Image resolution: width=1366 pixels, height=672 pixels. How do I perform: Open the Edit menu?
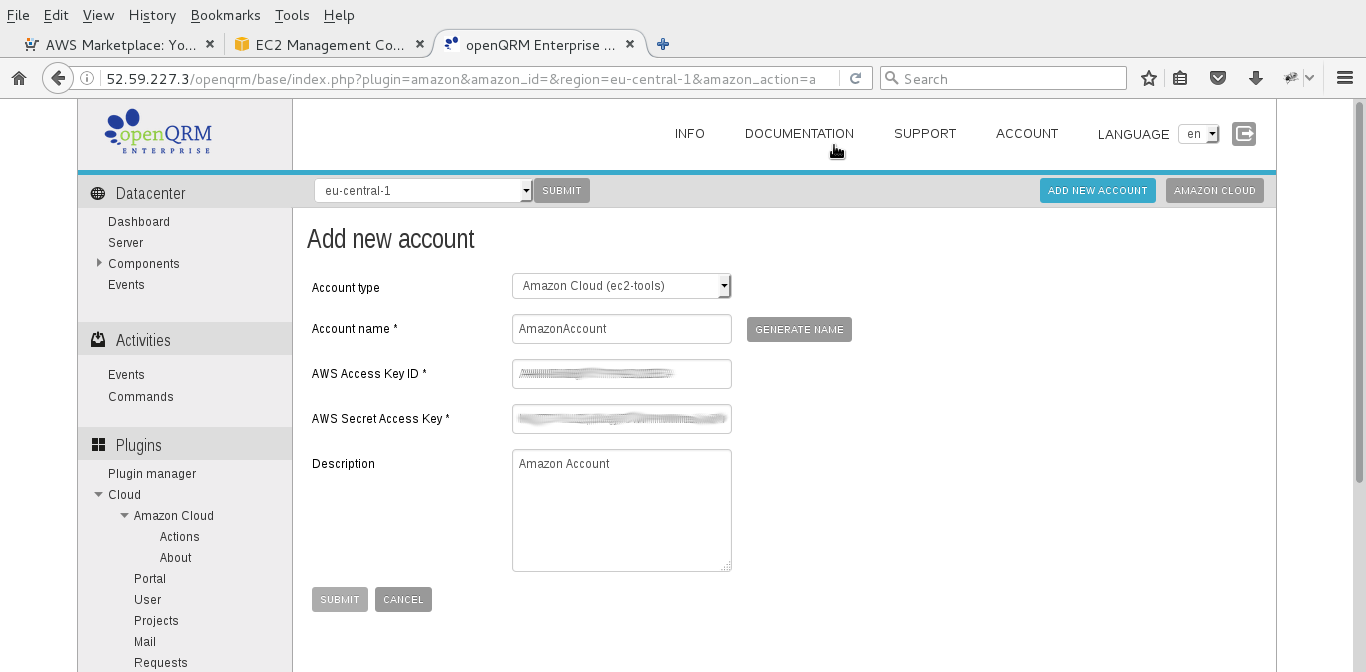coord(56,15)
